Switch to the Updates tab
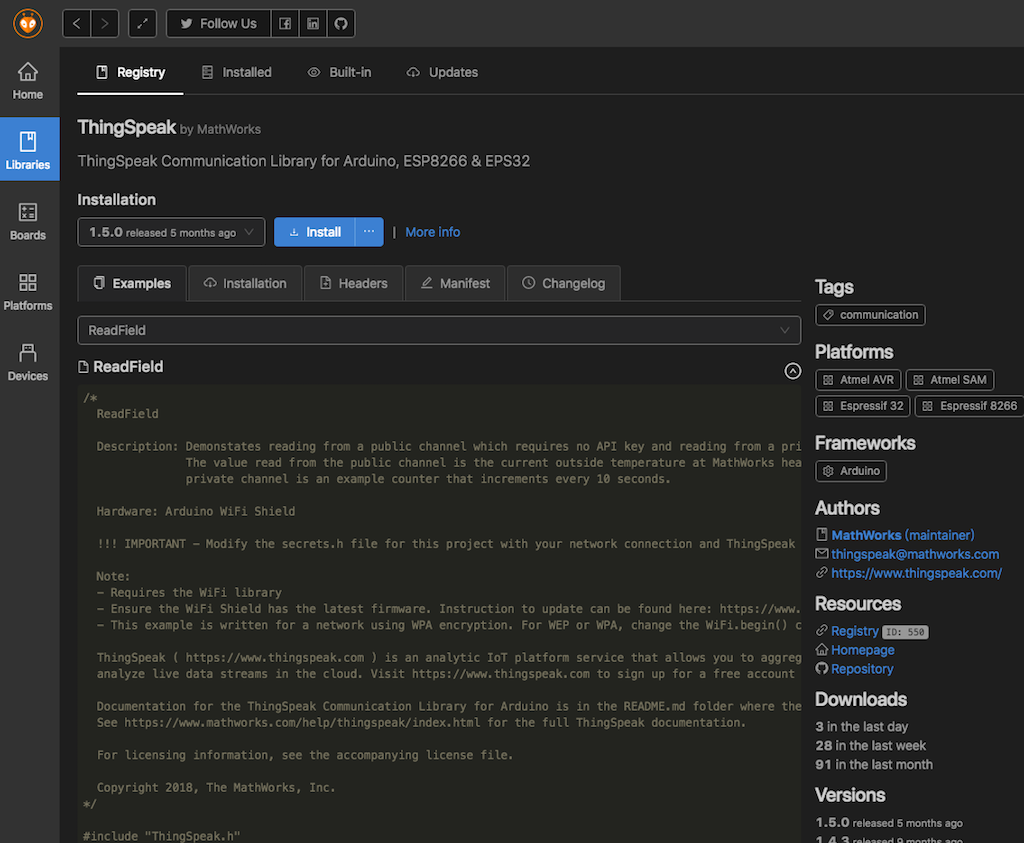 coord(442,72)
